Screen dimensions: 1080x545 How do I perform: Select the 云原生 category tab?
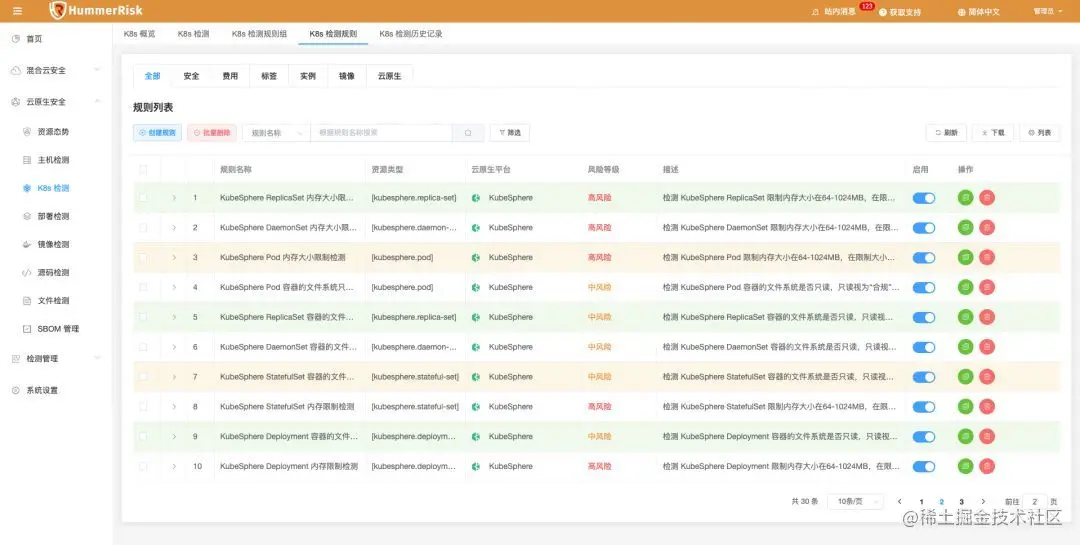click(x=389, y=76)
